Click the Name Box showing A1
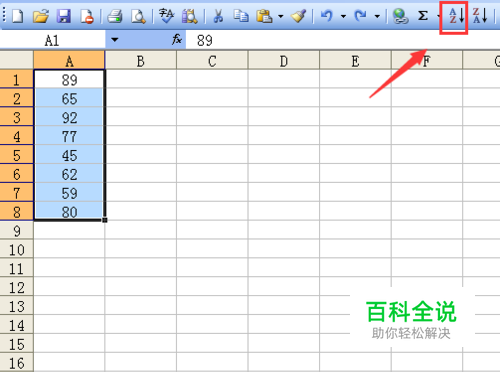The height and width of the screenshot is (372, 500). [x=53, y=40]
